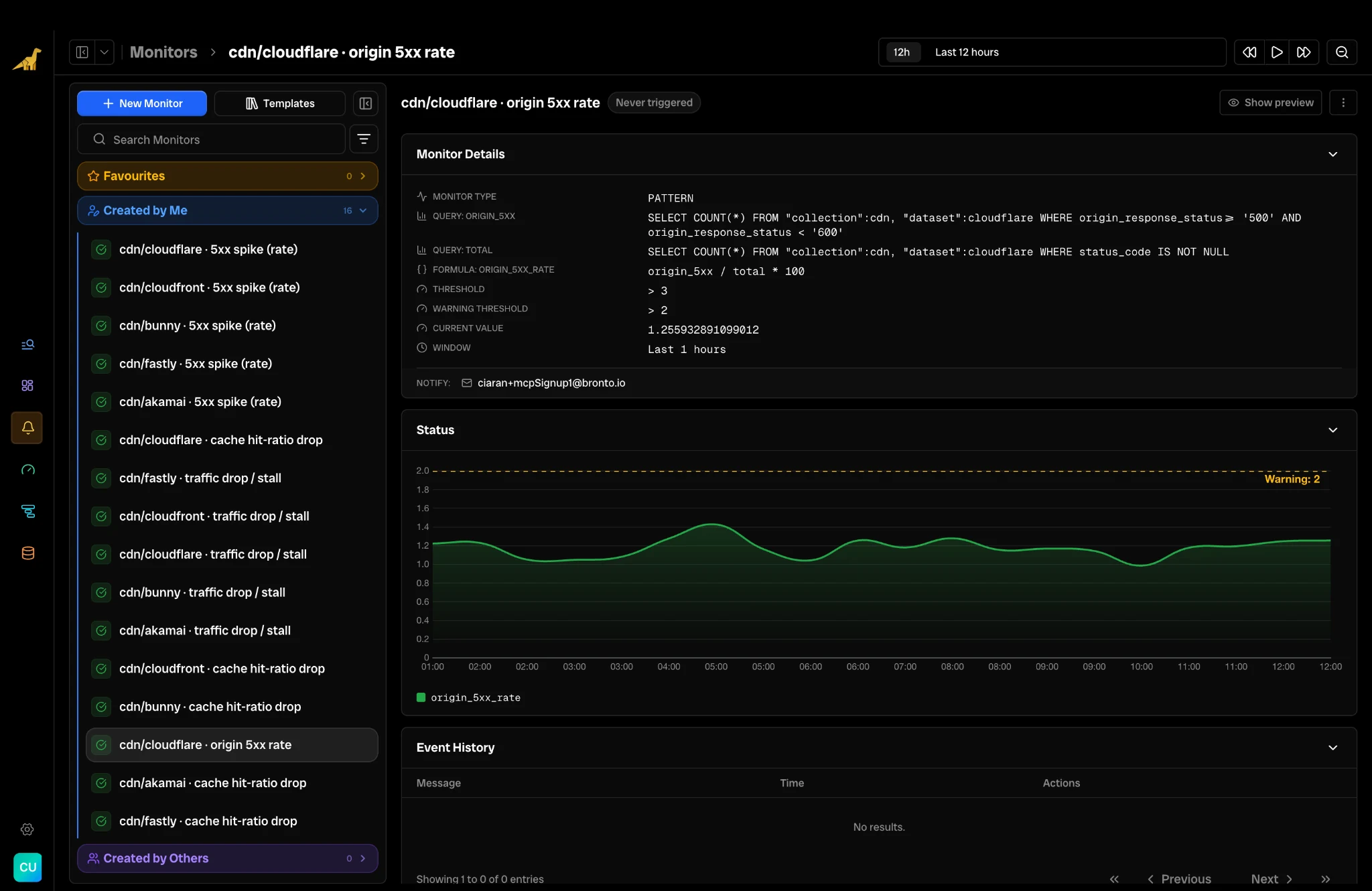Select cdn/cloudflare · origin 5xx rate monitor
The width and height of the screenshot is (1372, 891).
[232, 745]
